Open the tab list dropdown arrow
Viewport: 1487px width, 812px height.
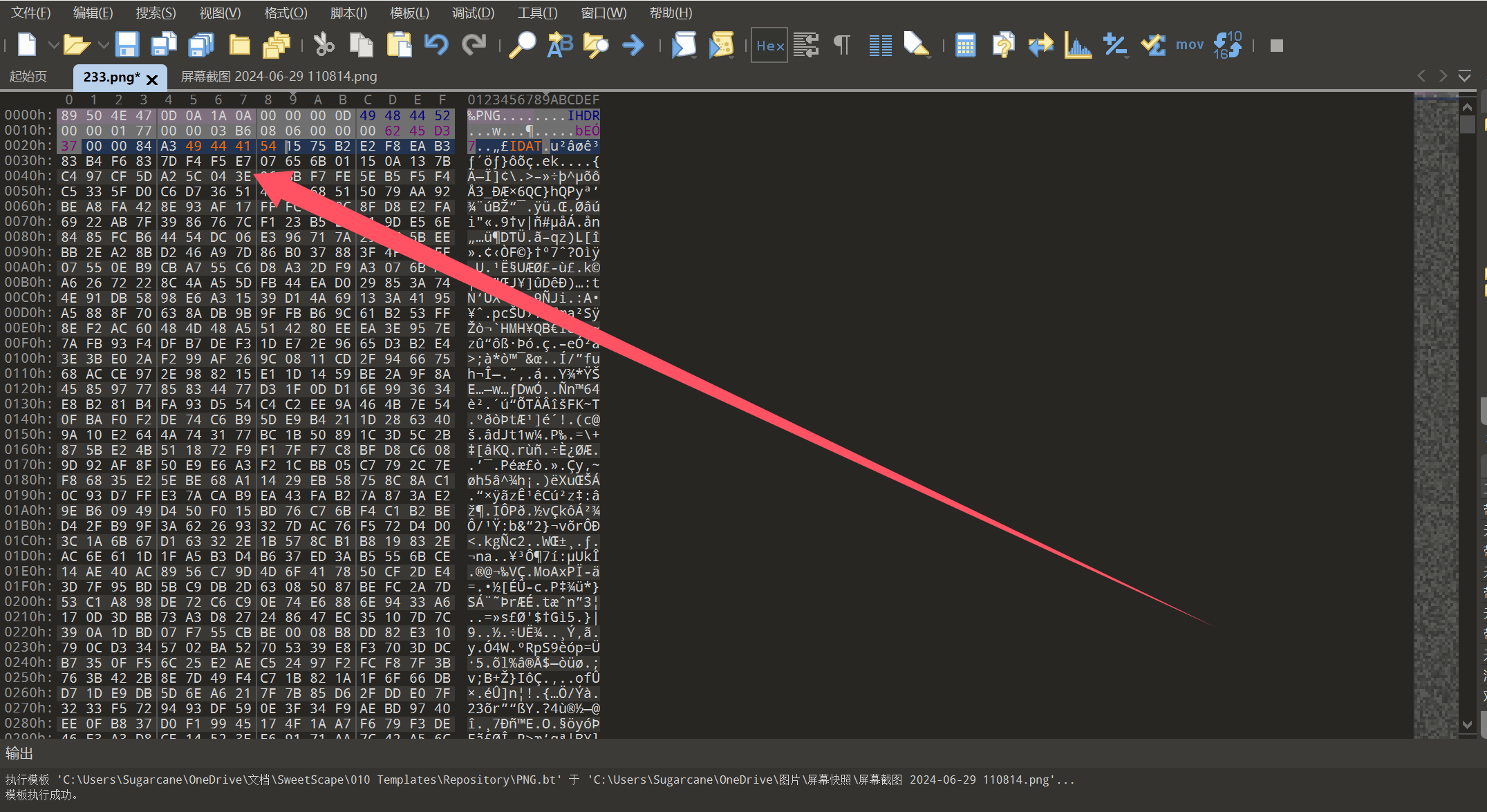1464,76
